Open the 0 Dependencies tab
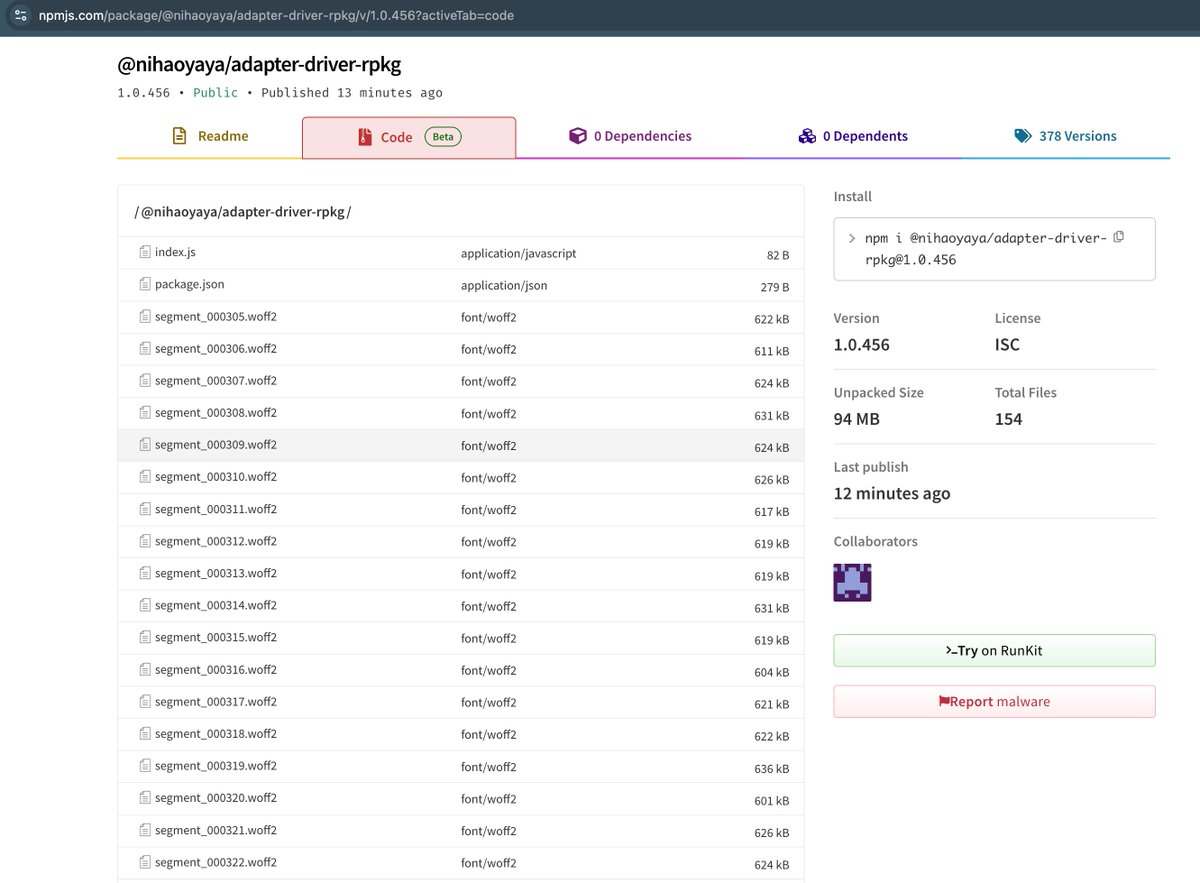The image size is (1200, 883). pyautogui.click(x=630, y=136)
